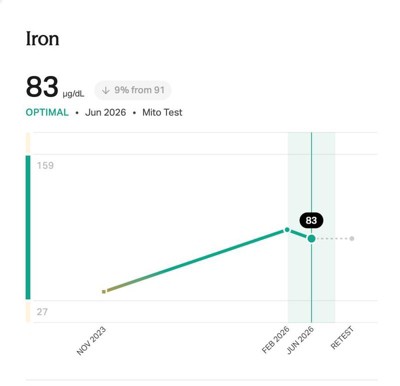The height and width of the screenshot is (386, 400).
Task: Click the upper limit value 159
Action: [45, 165]
